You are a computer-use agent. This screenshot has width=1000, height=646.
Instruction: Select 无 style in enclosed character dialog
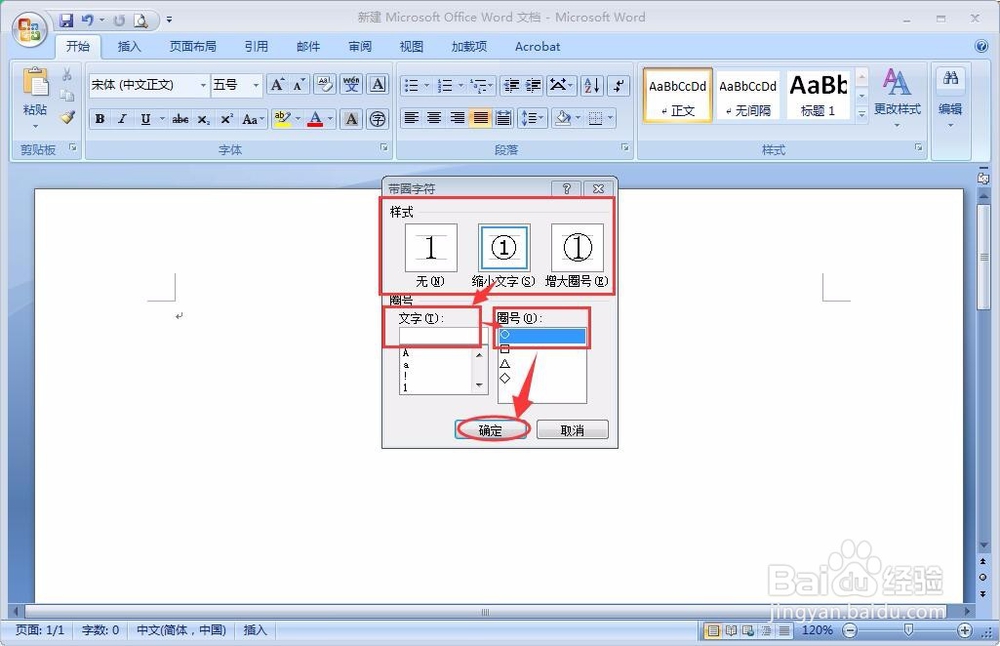(430, 247)
